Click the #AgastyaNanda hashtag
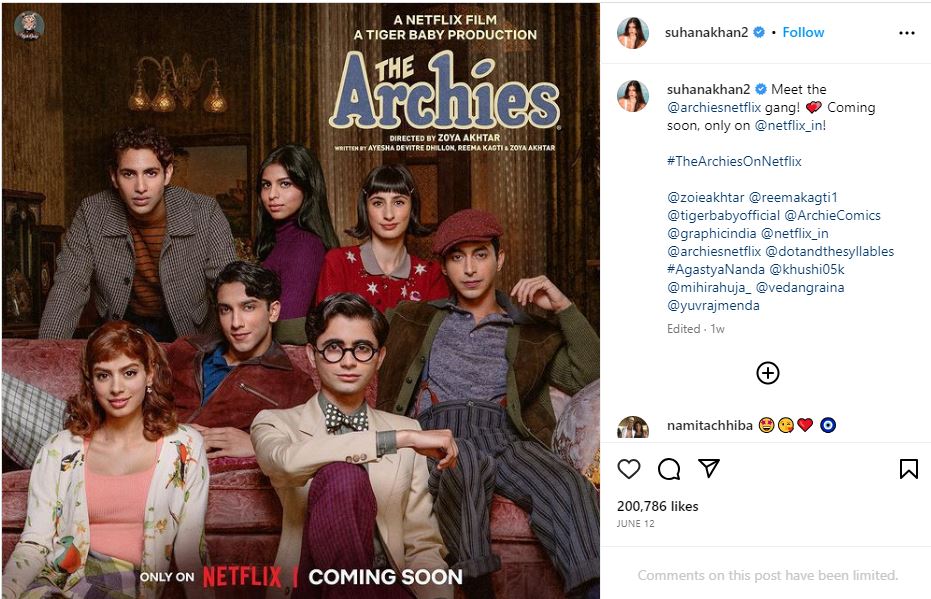The height and width of the screenshot is (599, 931). tap(715, 270)
